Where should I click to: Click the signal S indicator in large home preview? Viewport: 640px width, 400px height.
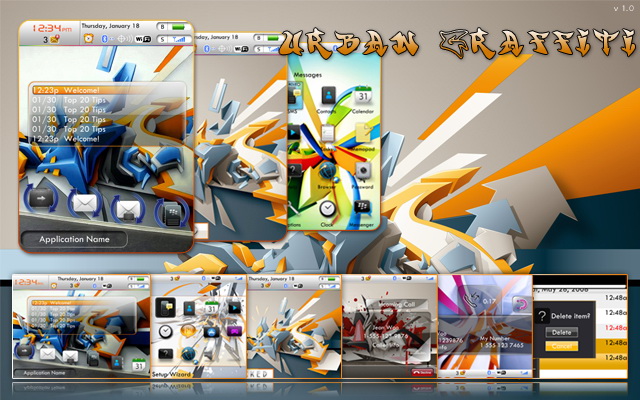point(175,39)
